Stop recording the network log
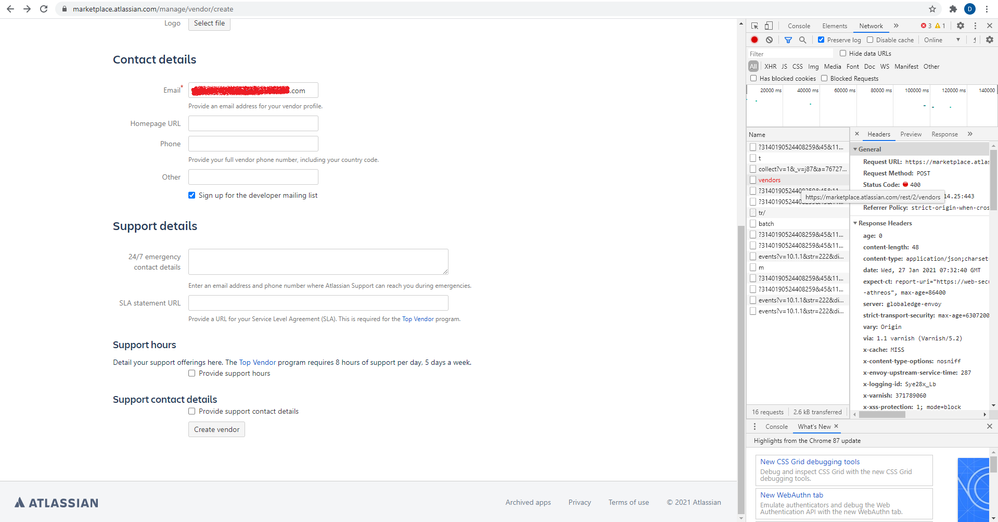This screenshot has height=522, width=998. point(755,40)
